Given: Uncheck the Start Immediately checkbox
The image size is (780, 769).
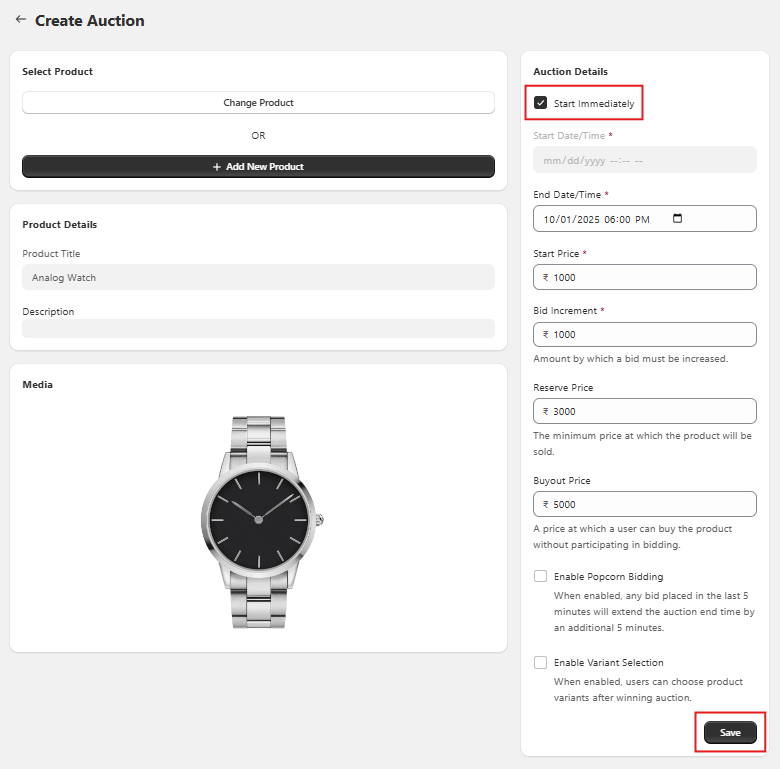Looking at the screenshot, I should pyautogui.click(x=541, y=103).
